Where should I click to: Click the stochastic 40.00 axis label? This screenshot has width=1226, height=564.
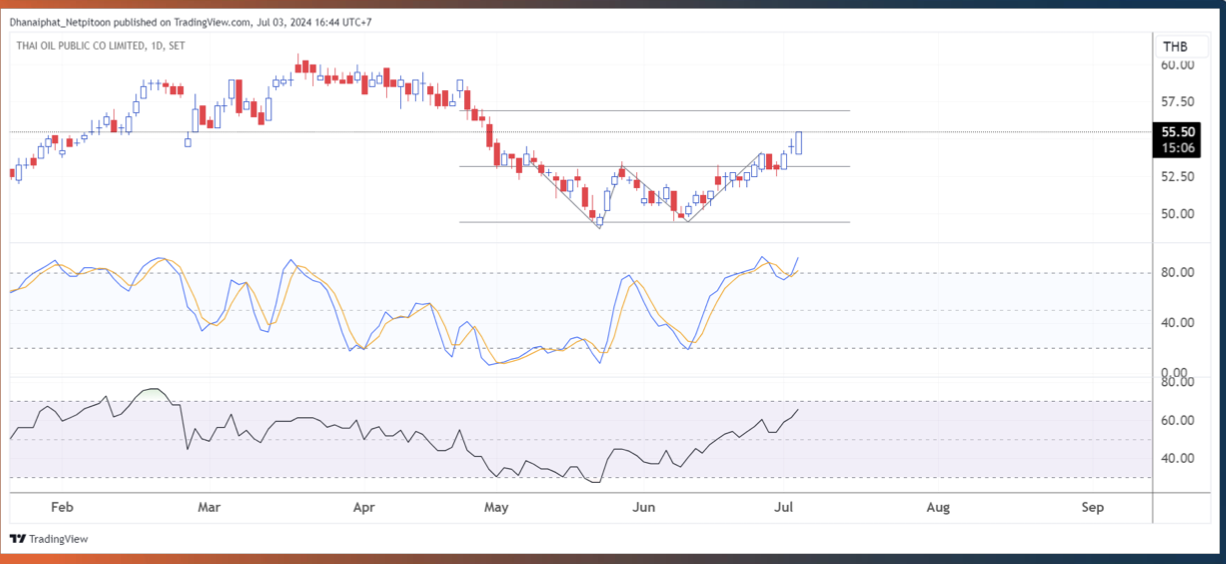point(1177,323)
